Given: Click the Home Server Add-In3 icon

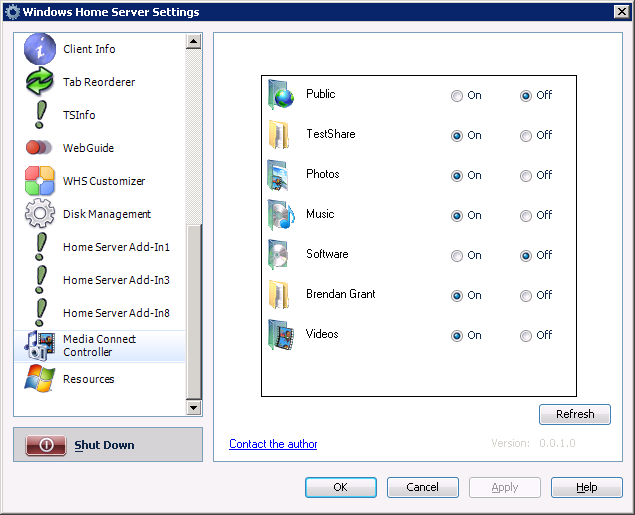Looking at the screenshot, I should coord(40,280).
